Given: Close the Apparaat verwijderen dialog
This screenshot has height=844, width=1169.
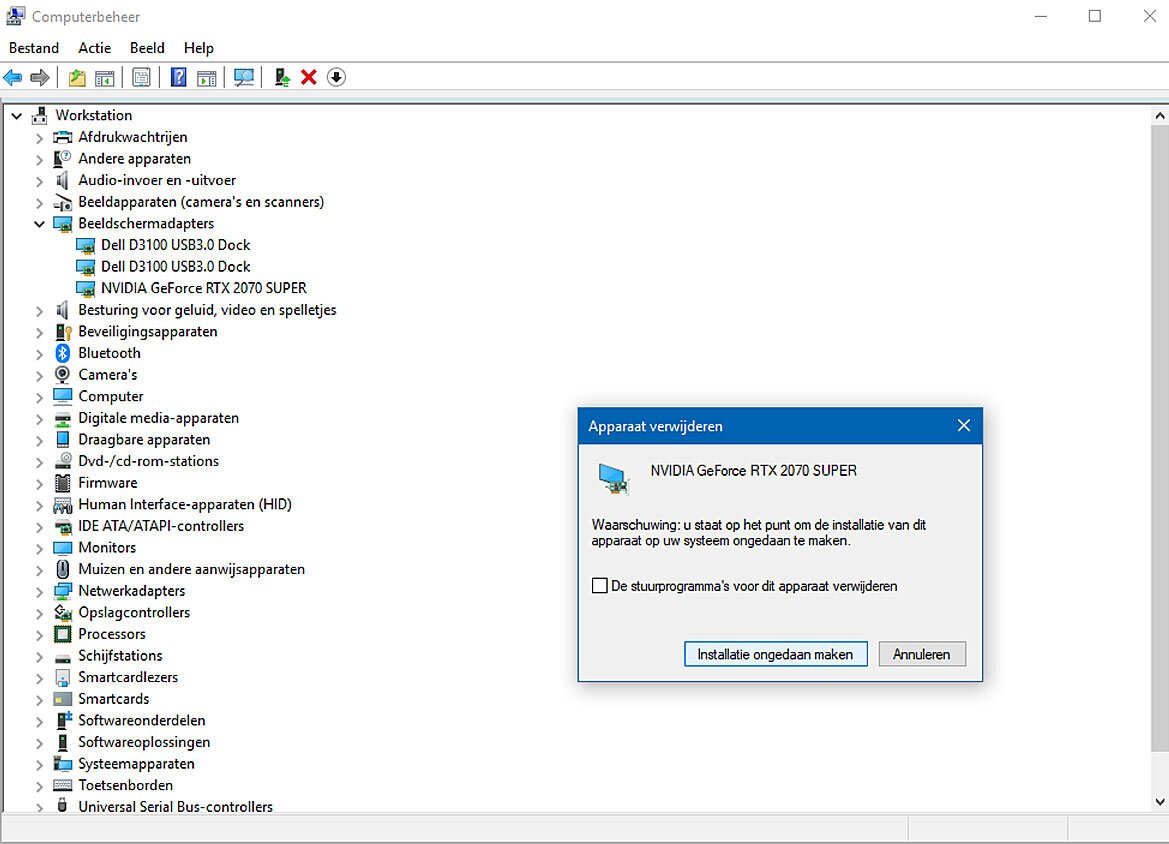Looking at the screenshot, I should point(963,425).
